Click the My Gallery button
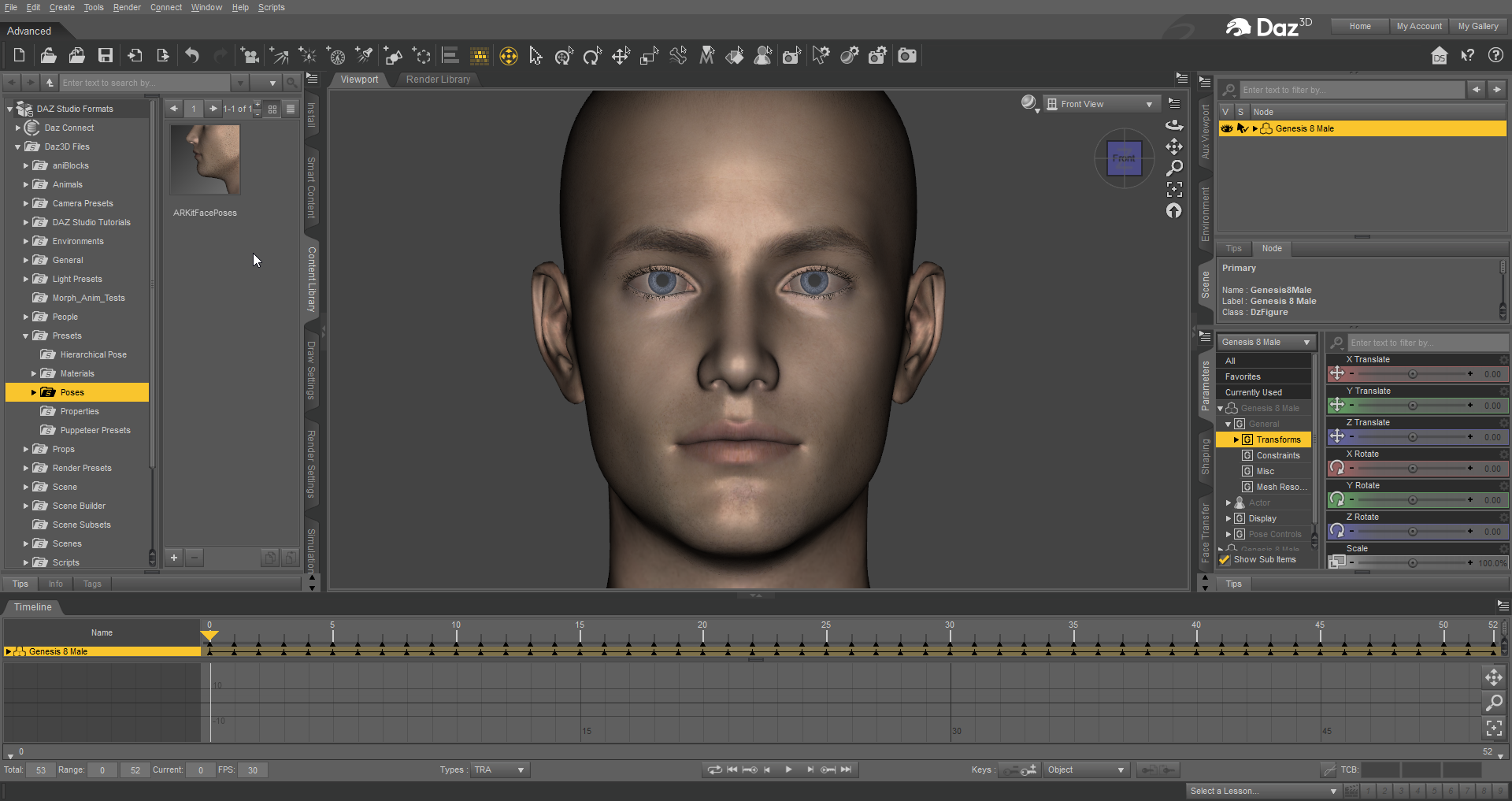This screenshot has width=1512, height=801. [1478, 26]
